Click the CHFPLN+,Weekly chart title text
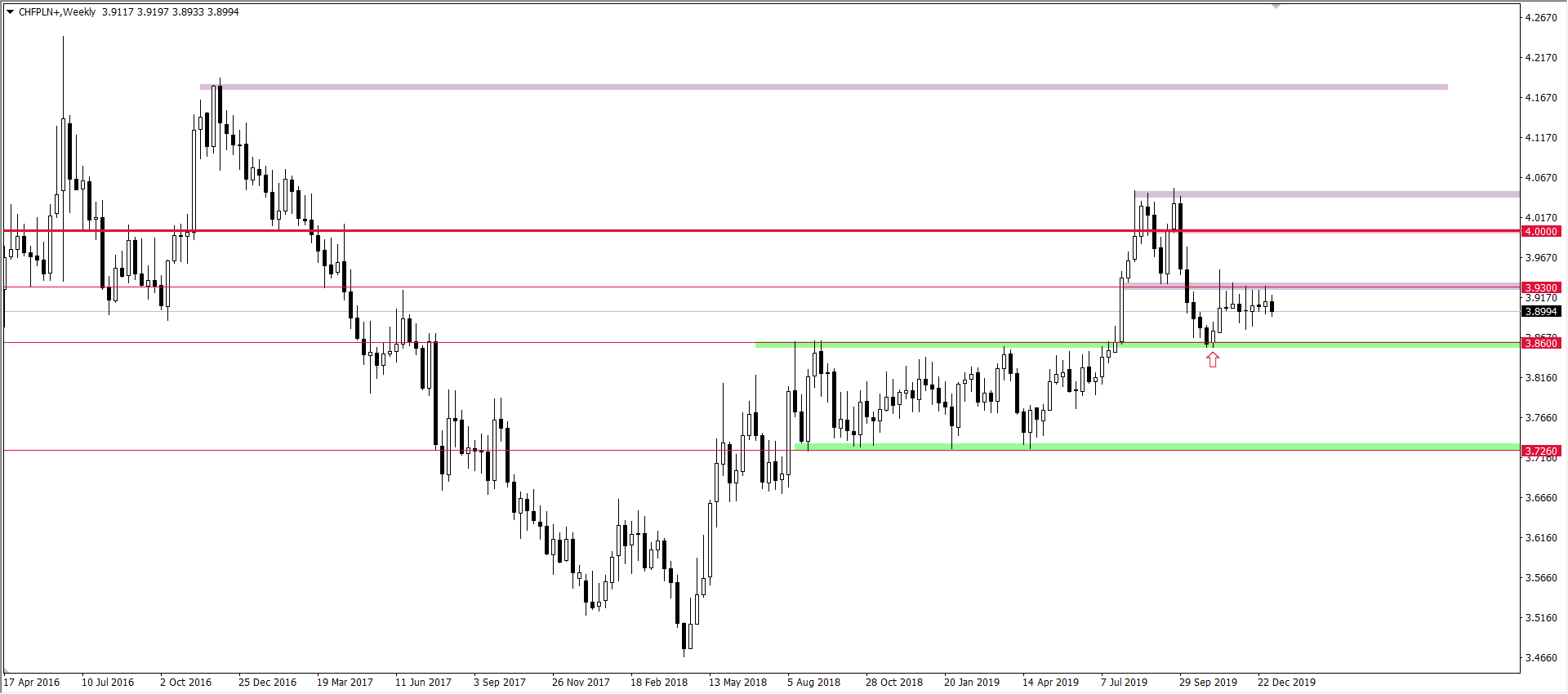 tap(57, 12)
